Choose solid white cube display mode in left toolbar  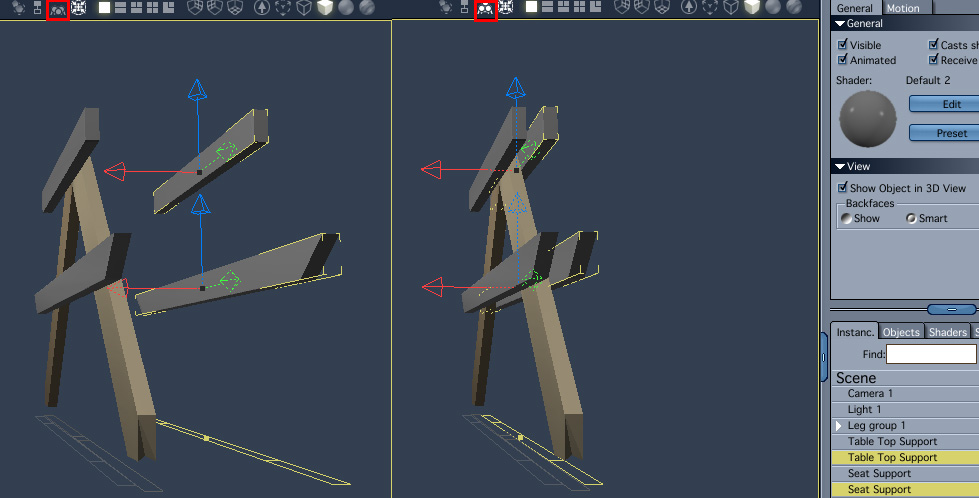(325, 7)
